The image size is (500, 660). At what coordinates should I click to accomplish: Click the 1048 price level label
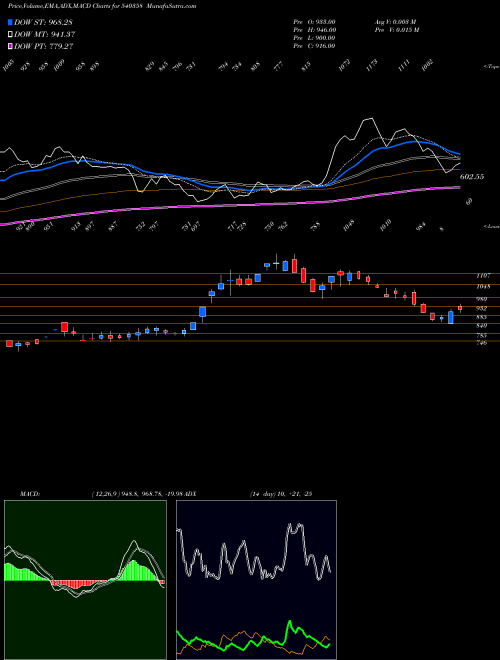point(483,287)
